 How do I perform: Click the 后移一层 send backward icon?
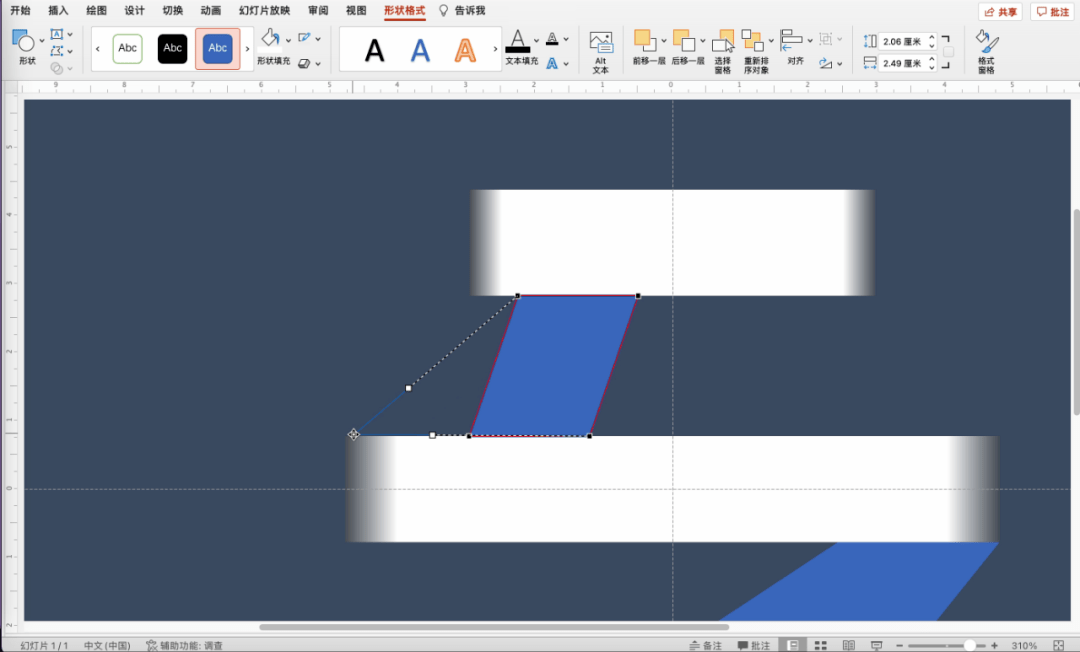(x=685, y=41)
